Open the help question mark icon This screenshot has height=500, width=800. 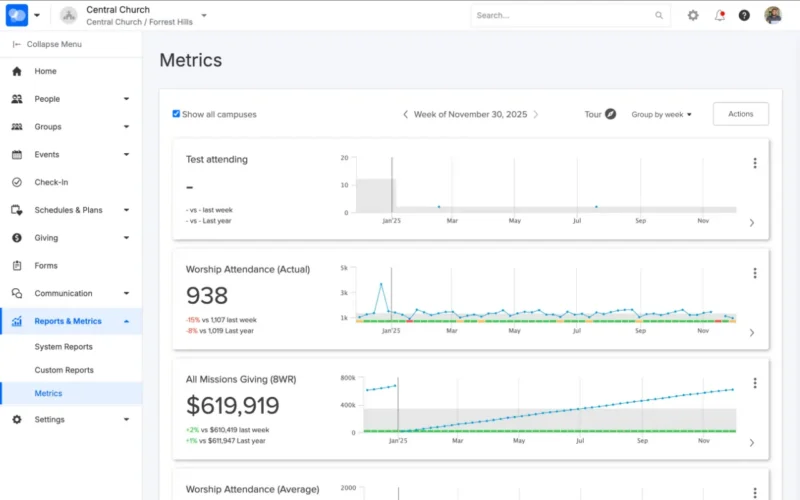pos(744,15)
